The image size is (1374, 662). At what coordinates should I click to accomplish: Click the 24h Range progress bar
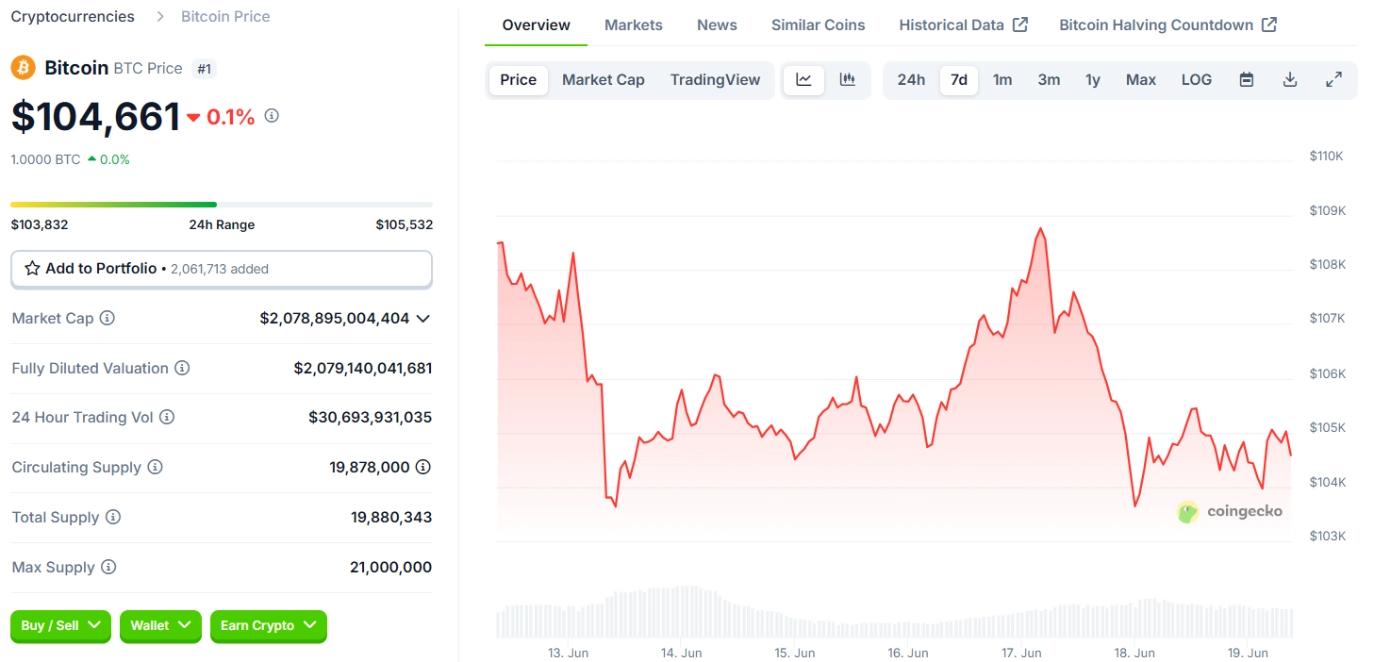tap(221, 204)
